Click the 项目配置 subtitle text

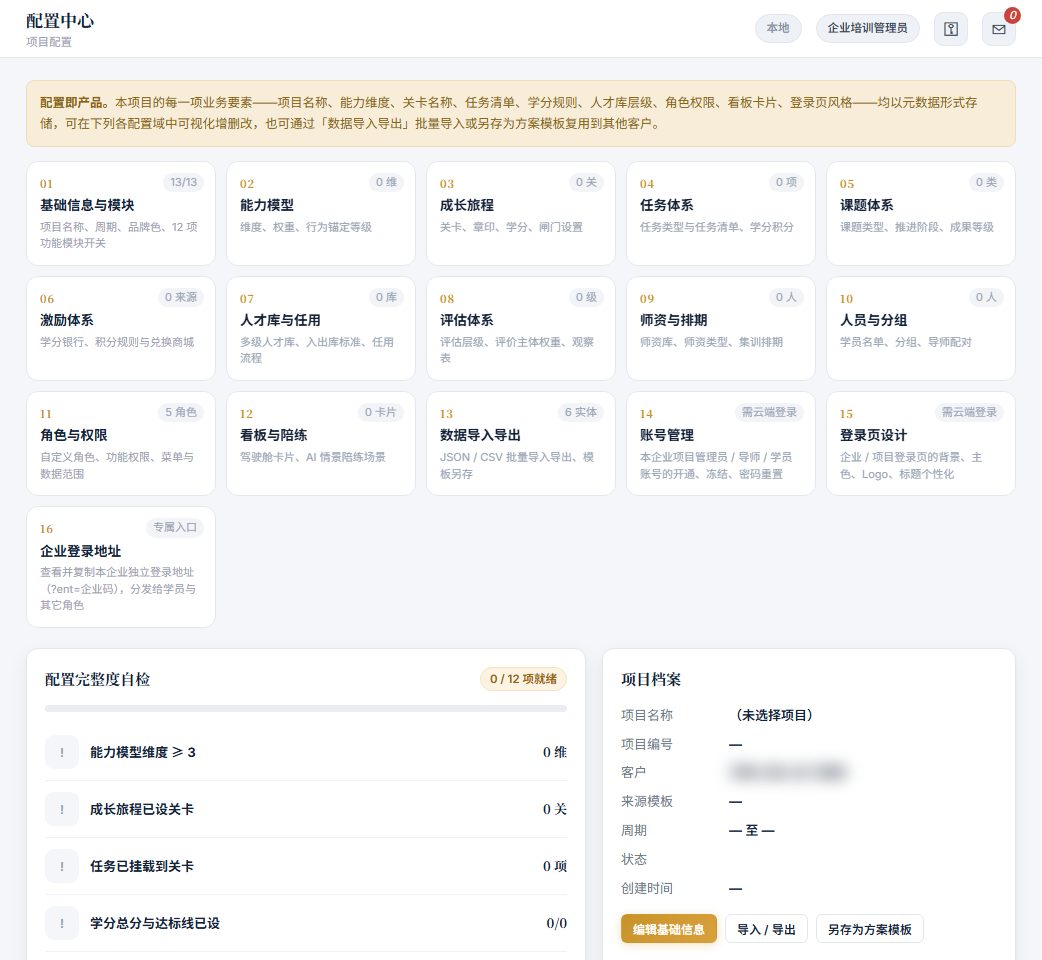click(x=49, y=42)
